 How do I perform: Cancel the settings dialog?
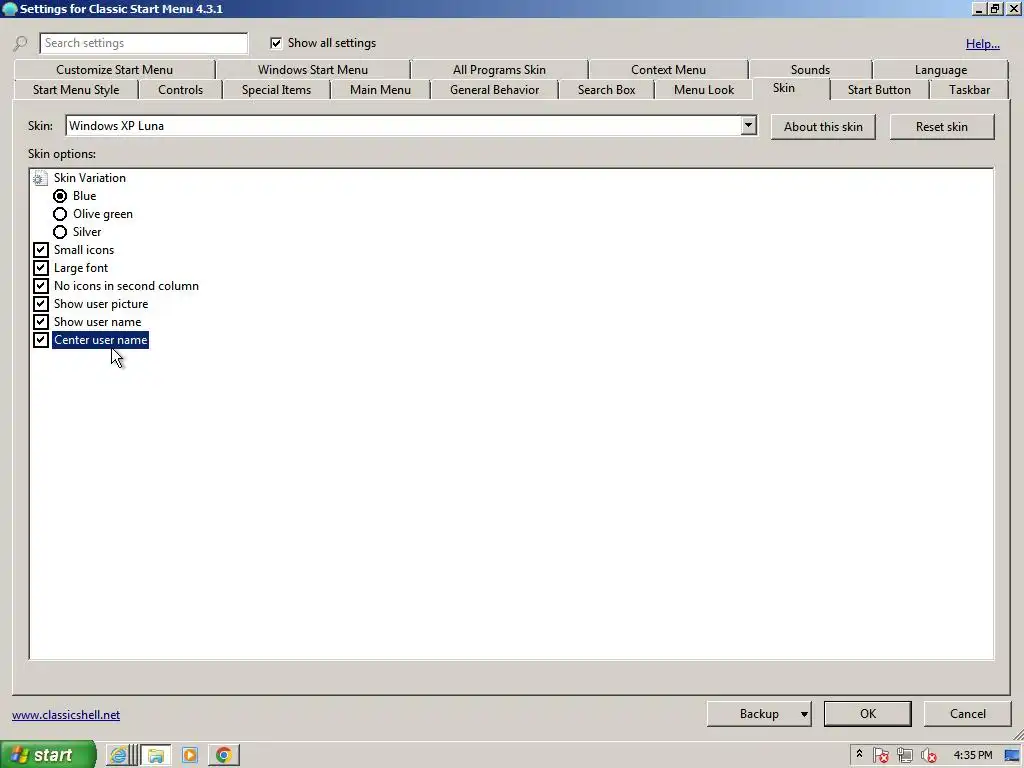(x=967, y=714)
